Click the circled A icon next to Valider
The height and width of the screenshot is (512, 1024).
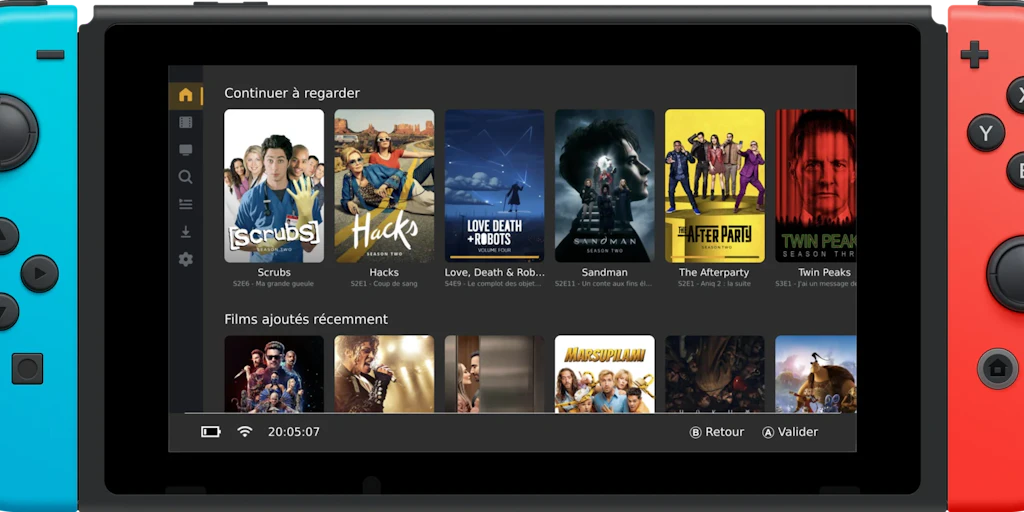click(x=768, y=432)
